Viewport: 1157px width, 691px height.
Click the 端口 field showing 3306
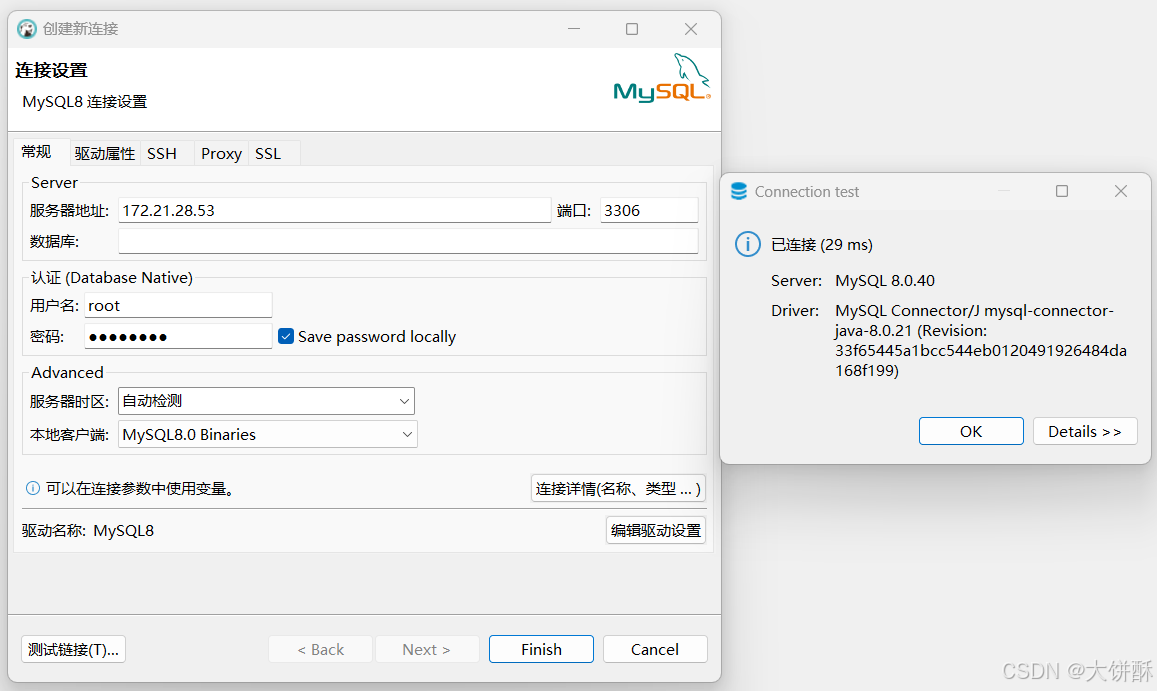[649, 210]
